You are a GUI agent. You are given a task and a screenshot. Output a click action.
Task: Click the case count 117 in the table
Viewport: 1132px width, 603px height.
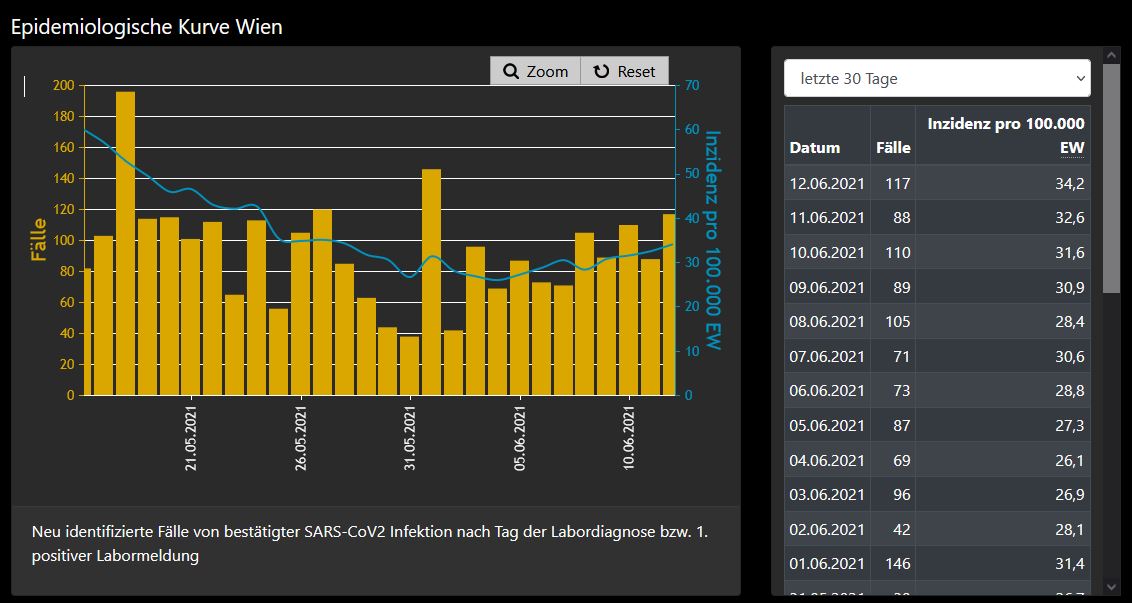pyautogui.click(x=898, y=183)
